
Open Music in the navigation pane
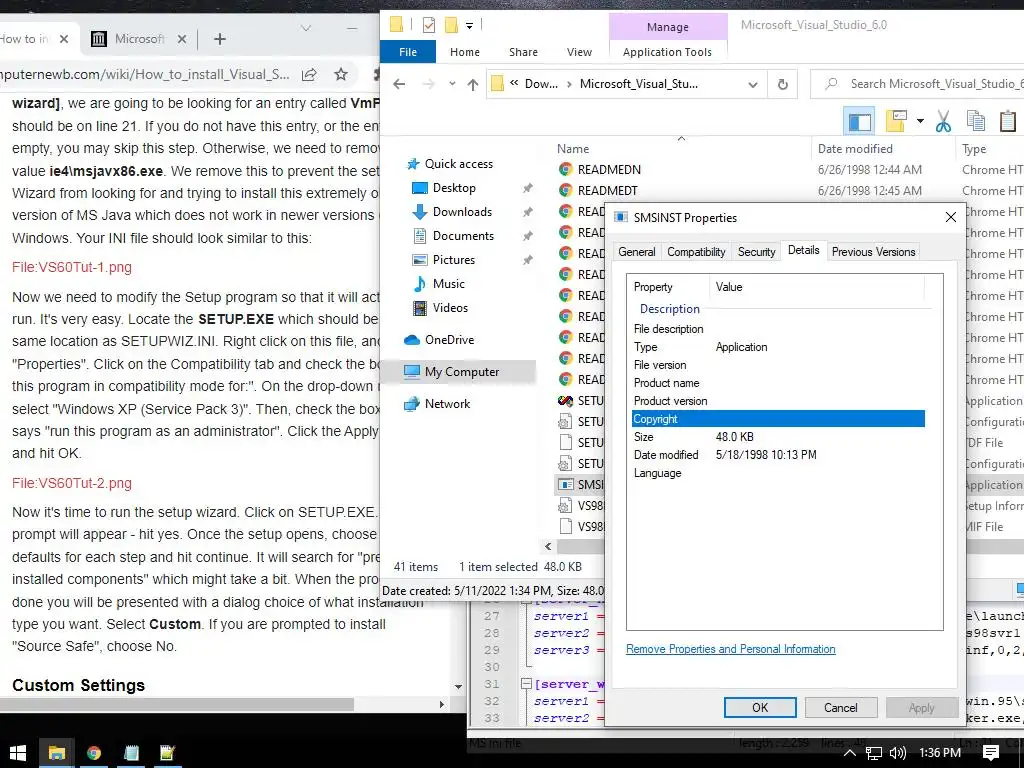(448, 283)
